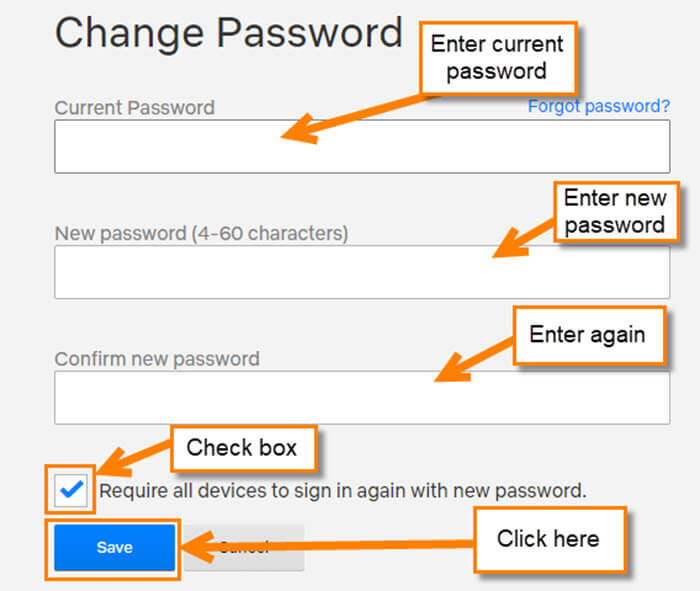This screenshot has width=700, height=591.
Task: Click the blue Save button
Action: click(x=114, y=547)
